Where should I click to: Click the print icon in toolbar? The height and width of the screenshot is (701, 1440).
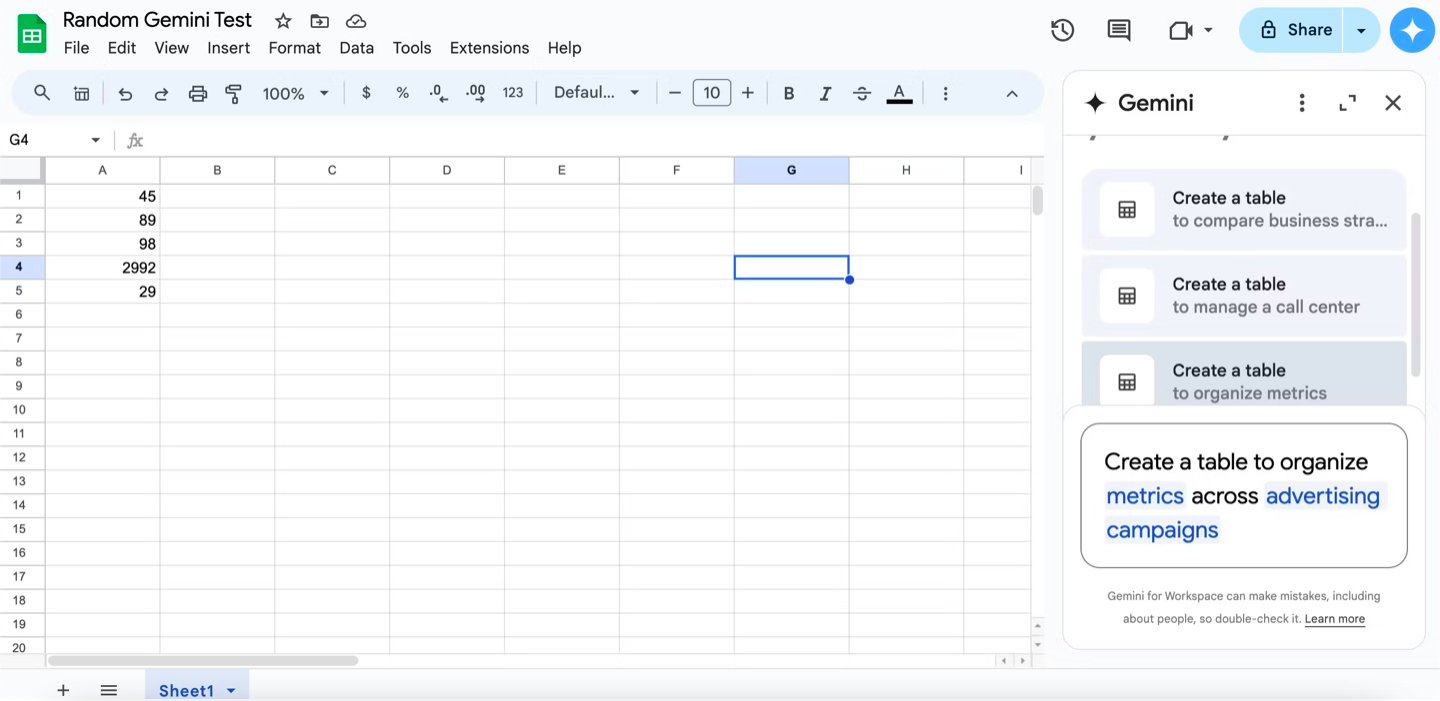[x=198, y=93]
